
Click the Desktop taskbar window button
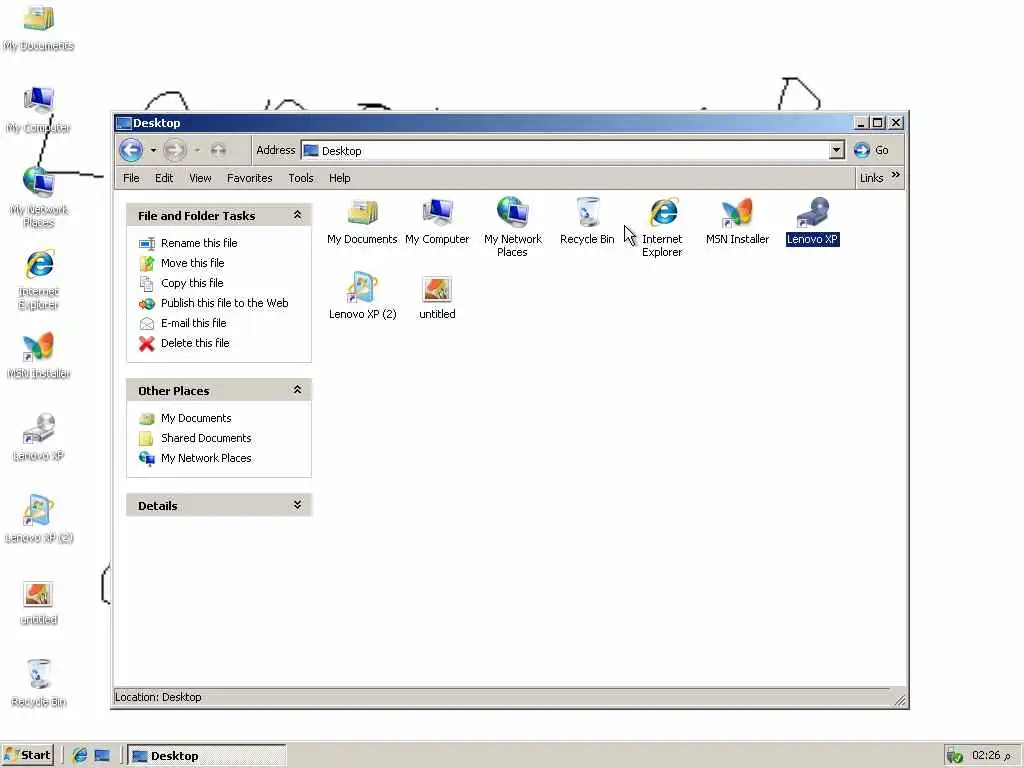pyautogui.click(x=206, y=756)
